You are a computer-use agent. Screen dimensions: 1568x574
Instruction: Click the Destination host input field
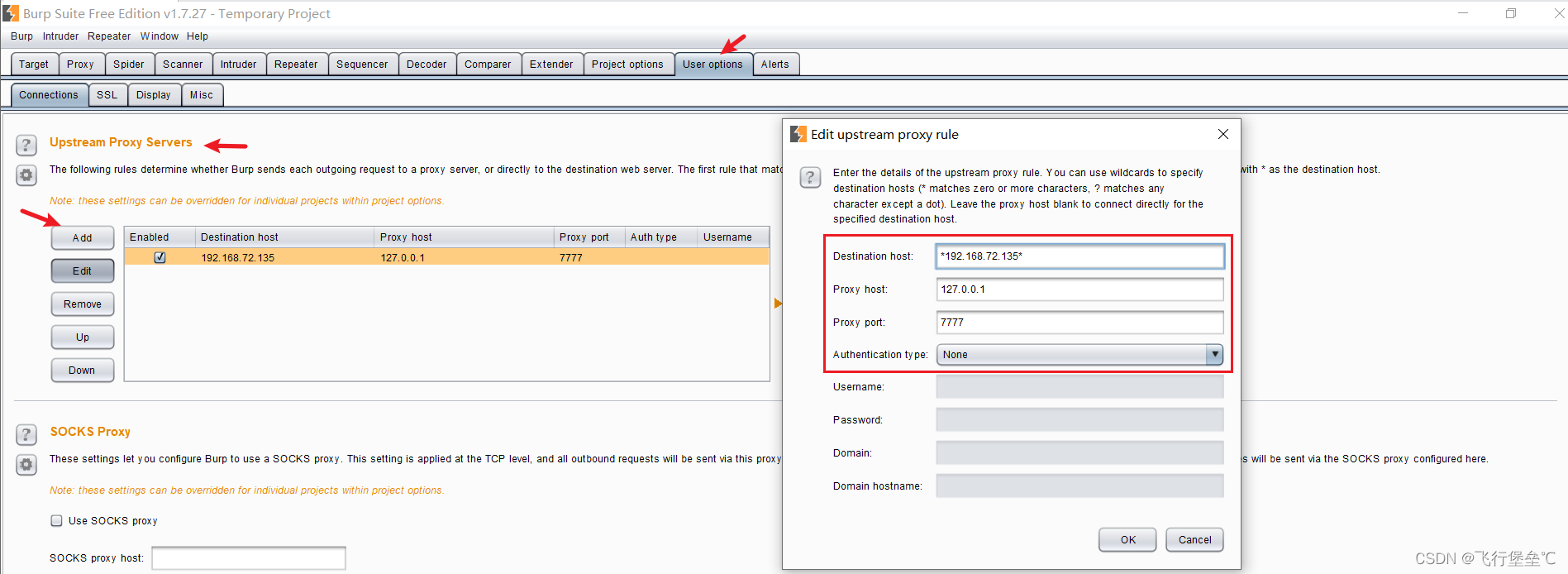(x=1079, y=256)
